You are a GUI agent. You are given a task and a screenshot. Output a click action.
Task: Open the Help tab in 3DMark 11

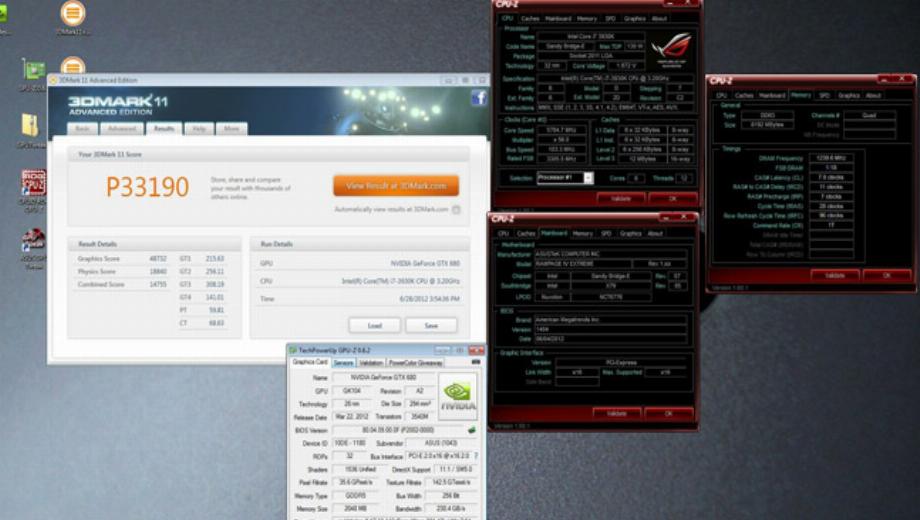199,129
